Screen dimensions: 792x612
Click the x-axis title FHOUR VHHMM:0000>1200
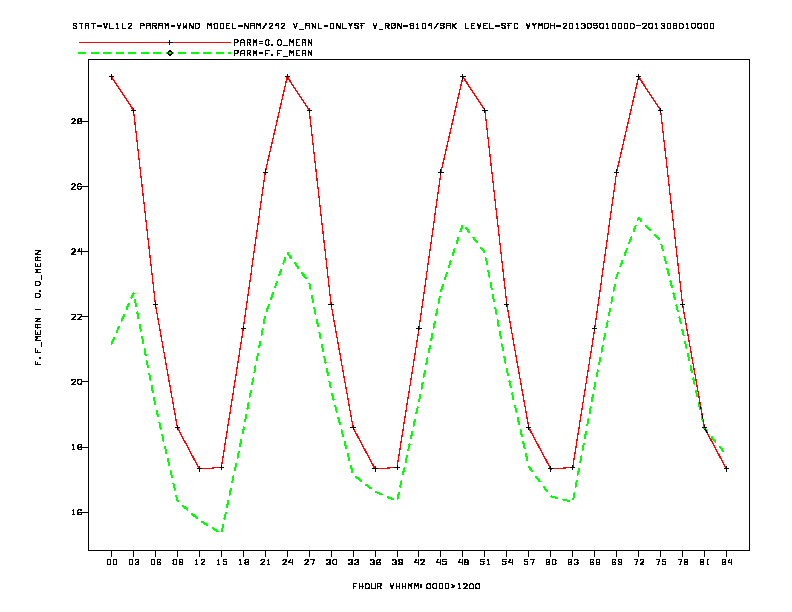coord(416,586)
